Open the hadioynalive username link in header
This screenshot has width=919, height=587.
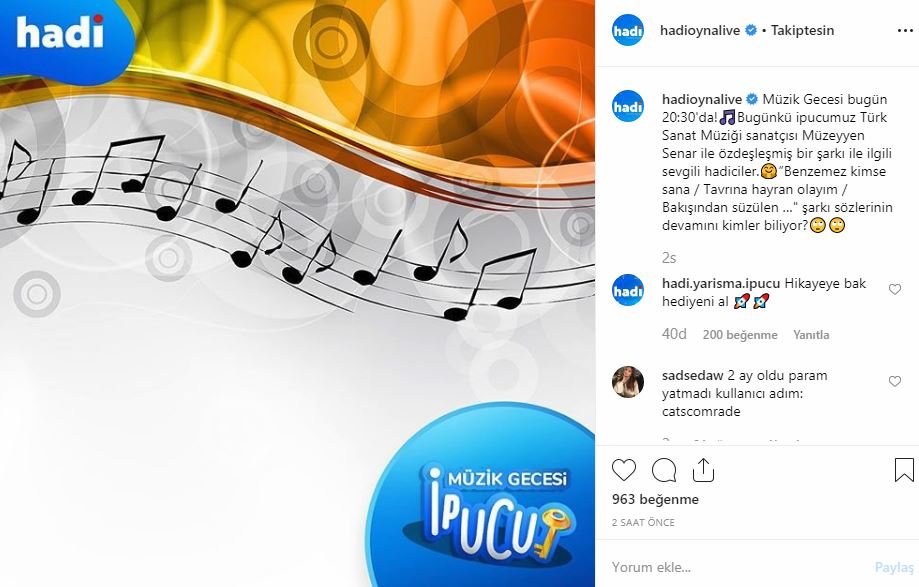tap(700, 30)
